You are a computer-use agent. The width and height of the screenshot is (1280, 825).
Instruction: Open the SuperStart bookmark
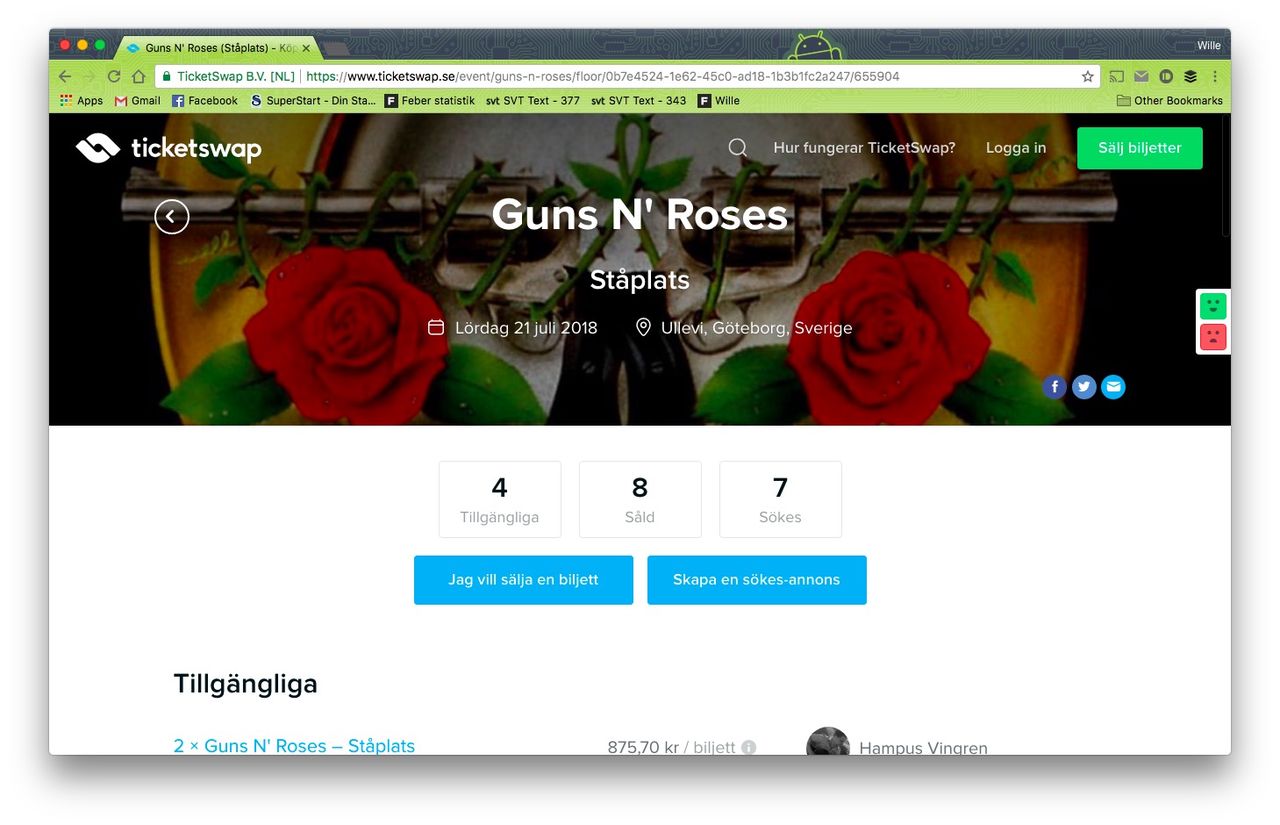coord(313,100)
